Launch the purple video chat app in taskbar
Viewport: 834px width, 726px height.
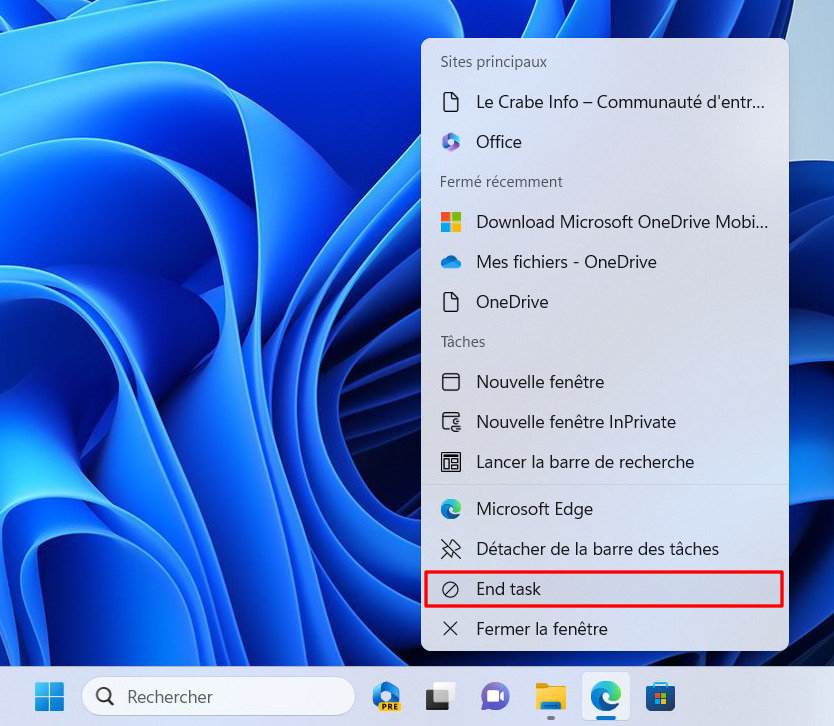[x=495, y=696]
